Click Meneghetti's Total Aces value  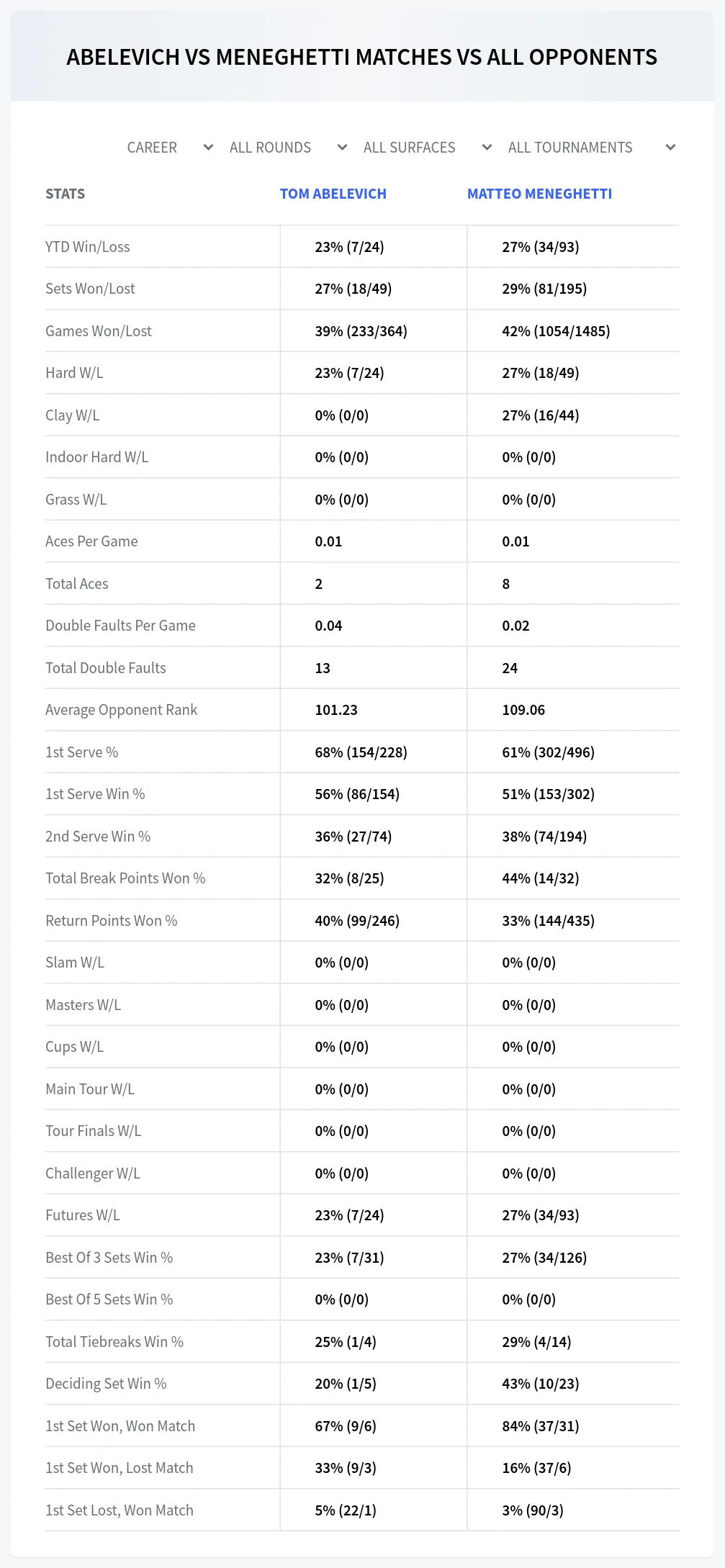tap(506, 584)
